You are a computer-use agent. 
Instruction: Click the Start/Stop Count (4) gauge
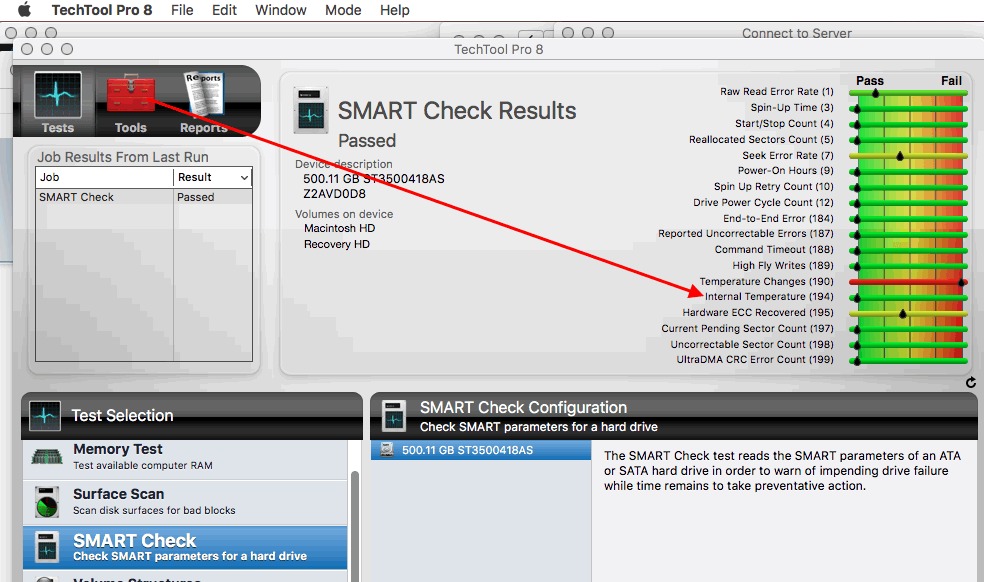pos(908,124)
